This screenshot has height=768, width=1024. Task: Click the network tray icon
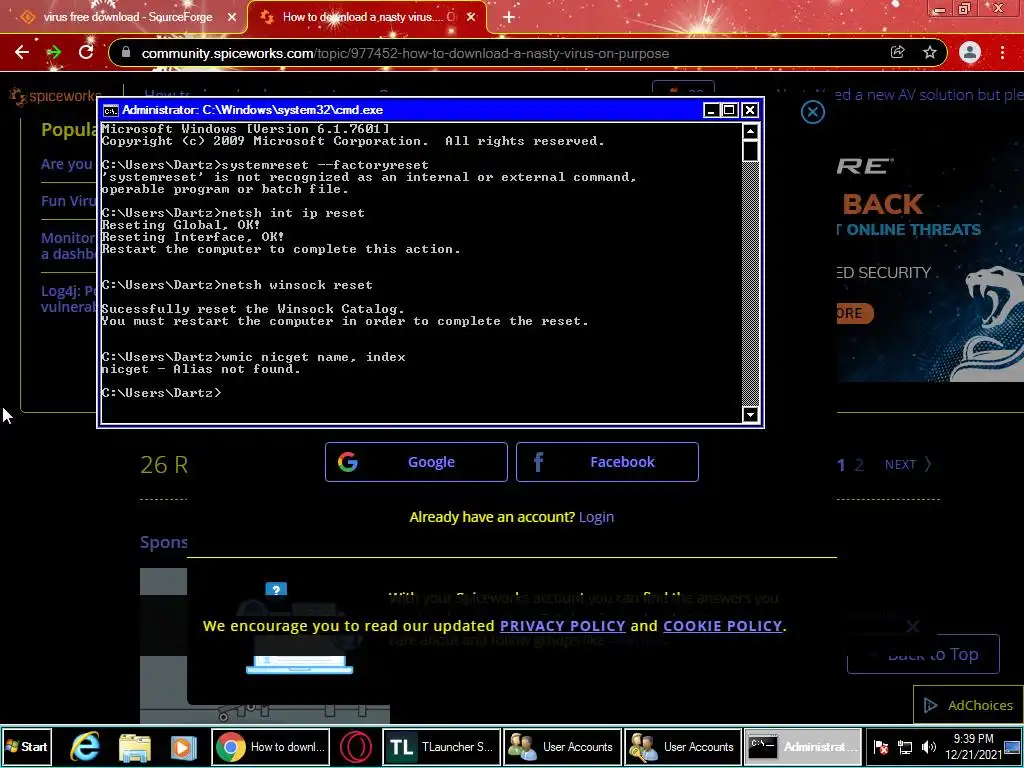[904, 747]
